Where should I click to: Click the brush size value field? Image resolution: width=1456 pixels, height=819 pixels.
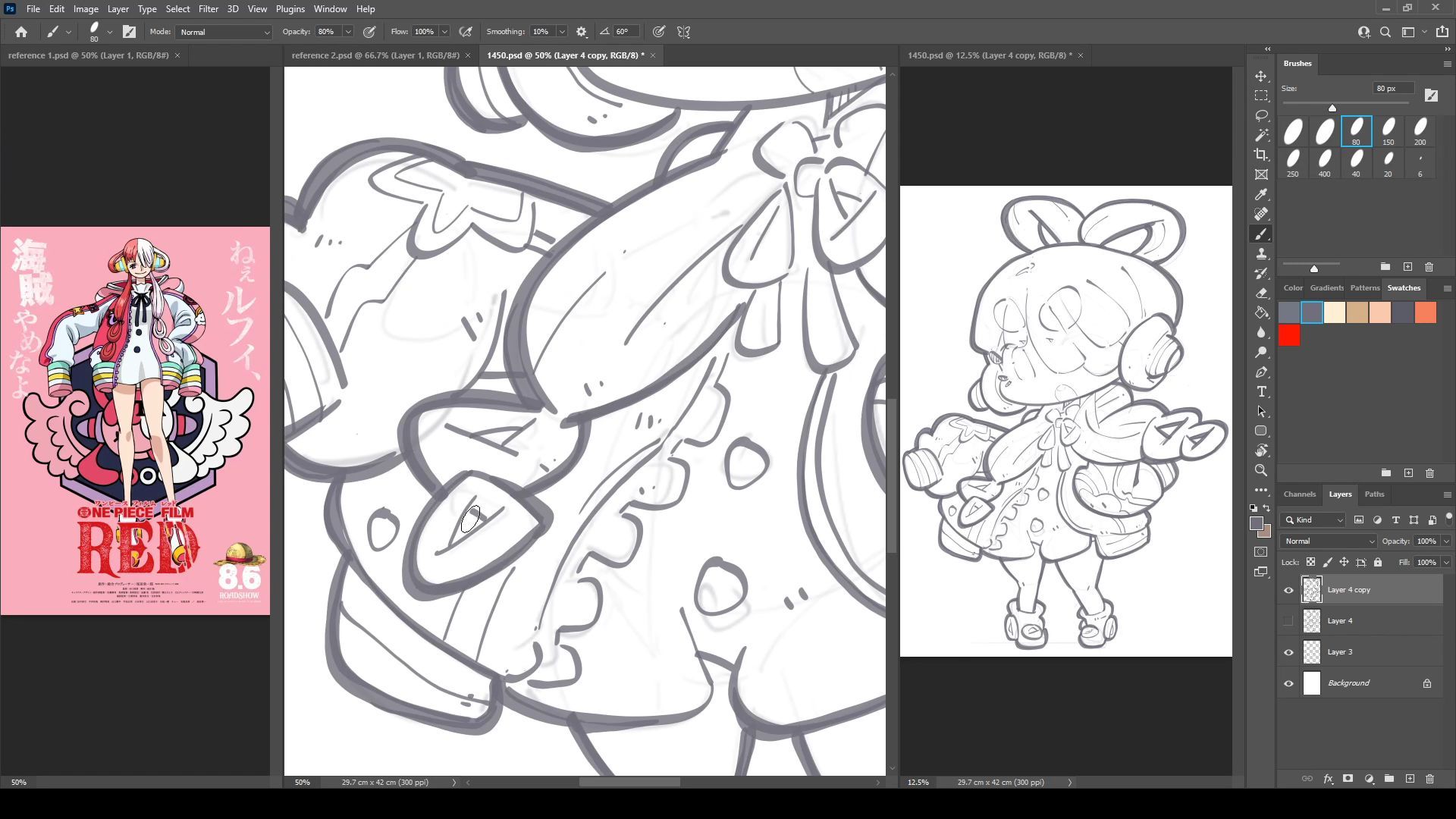[1394, 89]
